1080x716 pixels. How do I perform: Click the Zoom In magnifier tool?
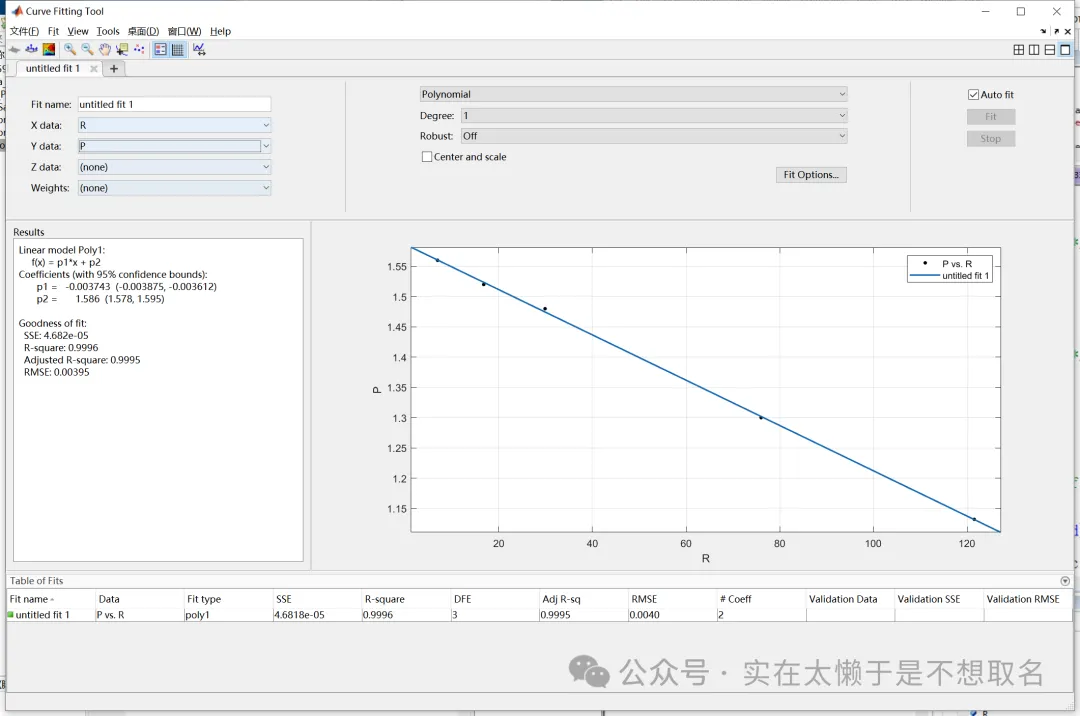tap(70, 49)
